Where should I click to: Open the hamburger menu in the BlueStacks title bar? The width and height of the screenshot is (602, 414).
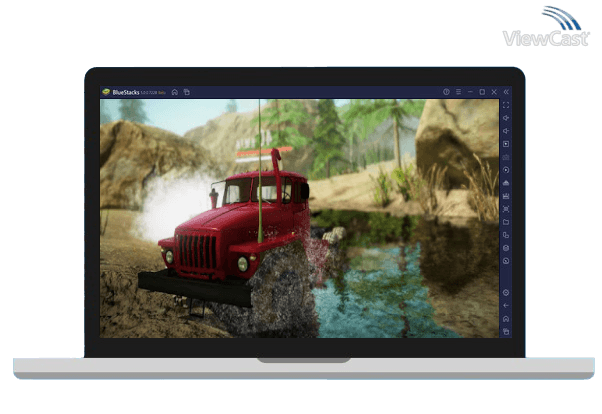[458, 92]
